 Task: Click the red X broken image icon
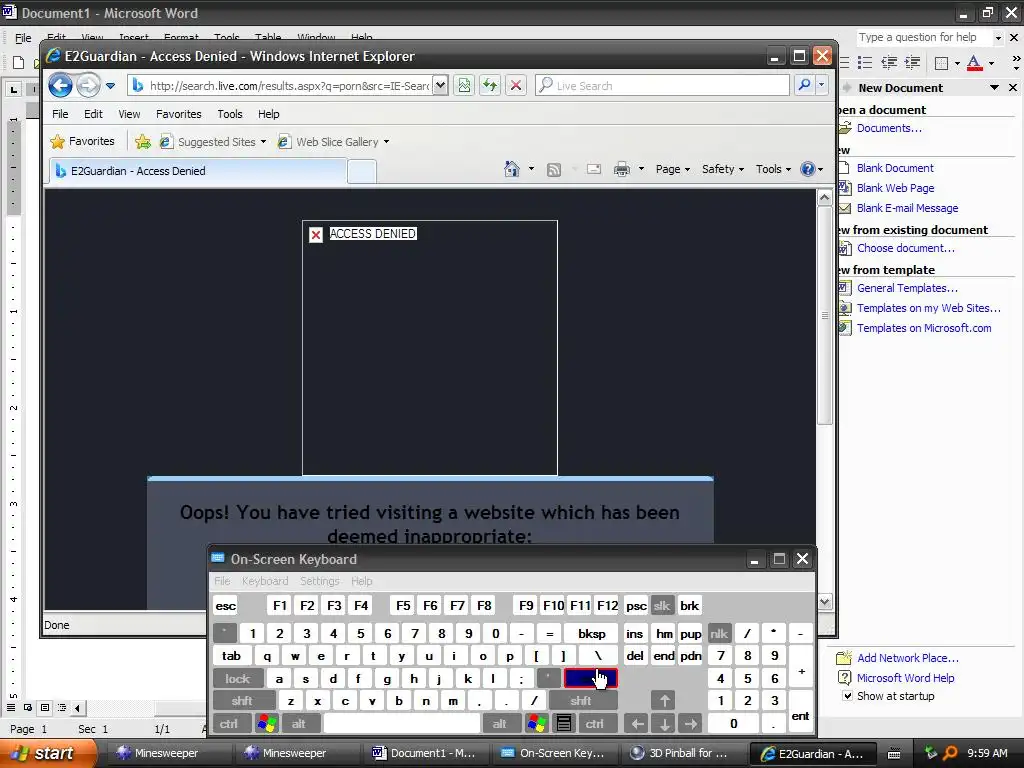316,234
